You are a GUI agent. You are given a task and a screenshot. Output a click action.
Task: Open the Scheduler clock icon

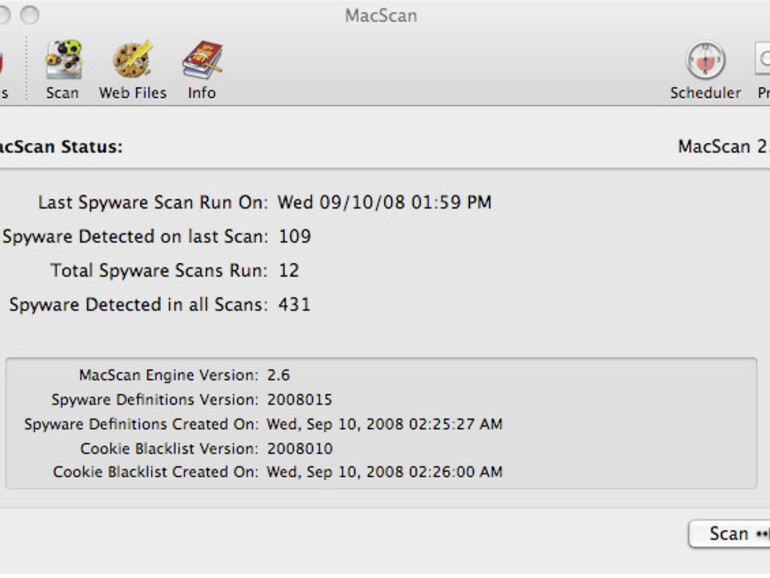pos(705,61)
